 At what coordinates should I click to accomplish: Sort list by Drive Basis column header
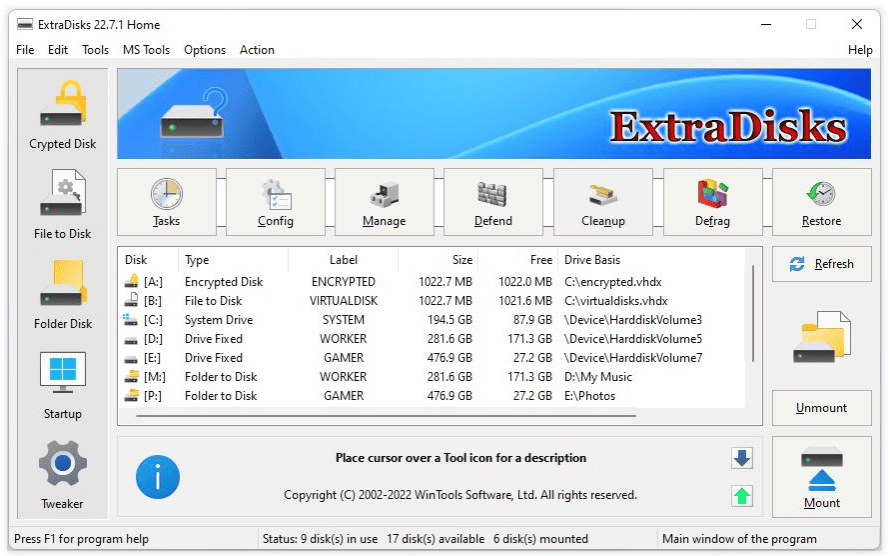tap(592, 260)
